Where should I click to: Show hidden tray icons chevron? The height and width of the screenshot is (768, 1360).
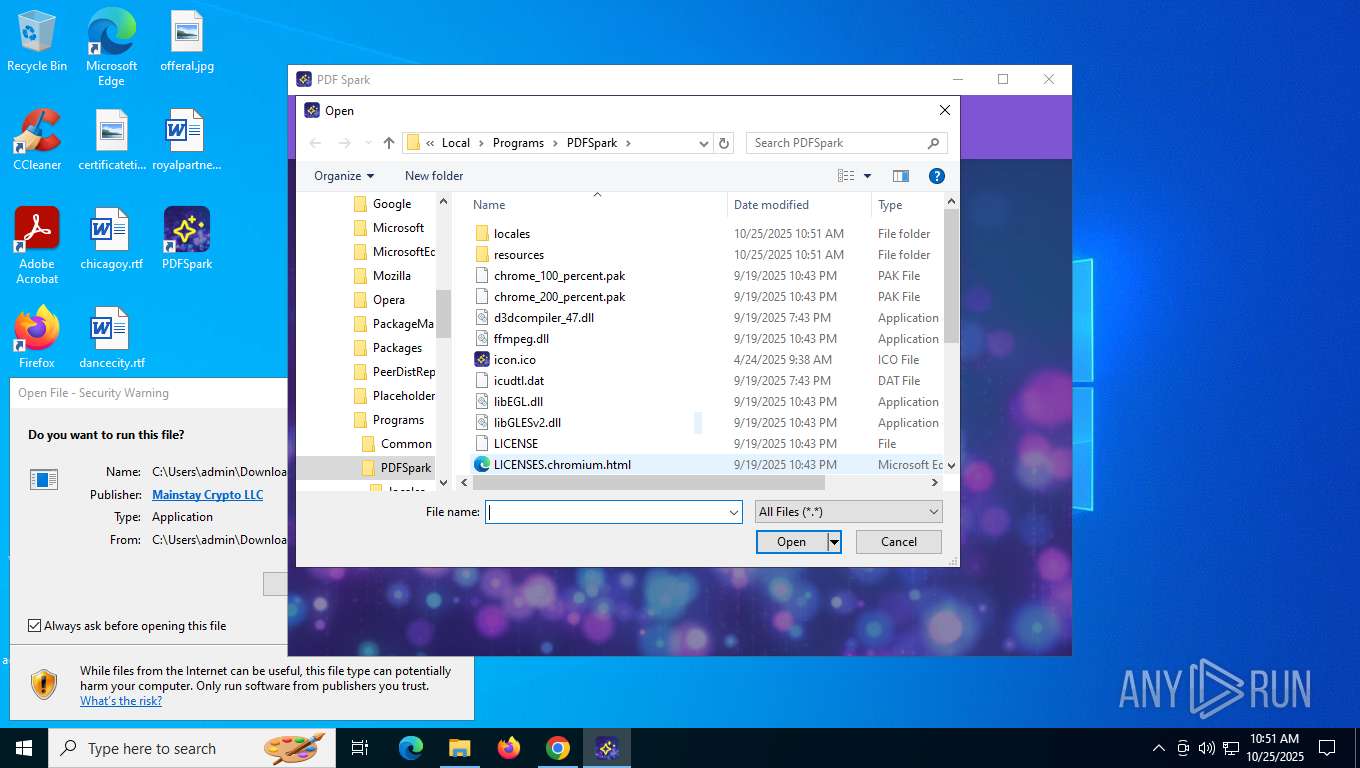click(x=1158, y=748)
